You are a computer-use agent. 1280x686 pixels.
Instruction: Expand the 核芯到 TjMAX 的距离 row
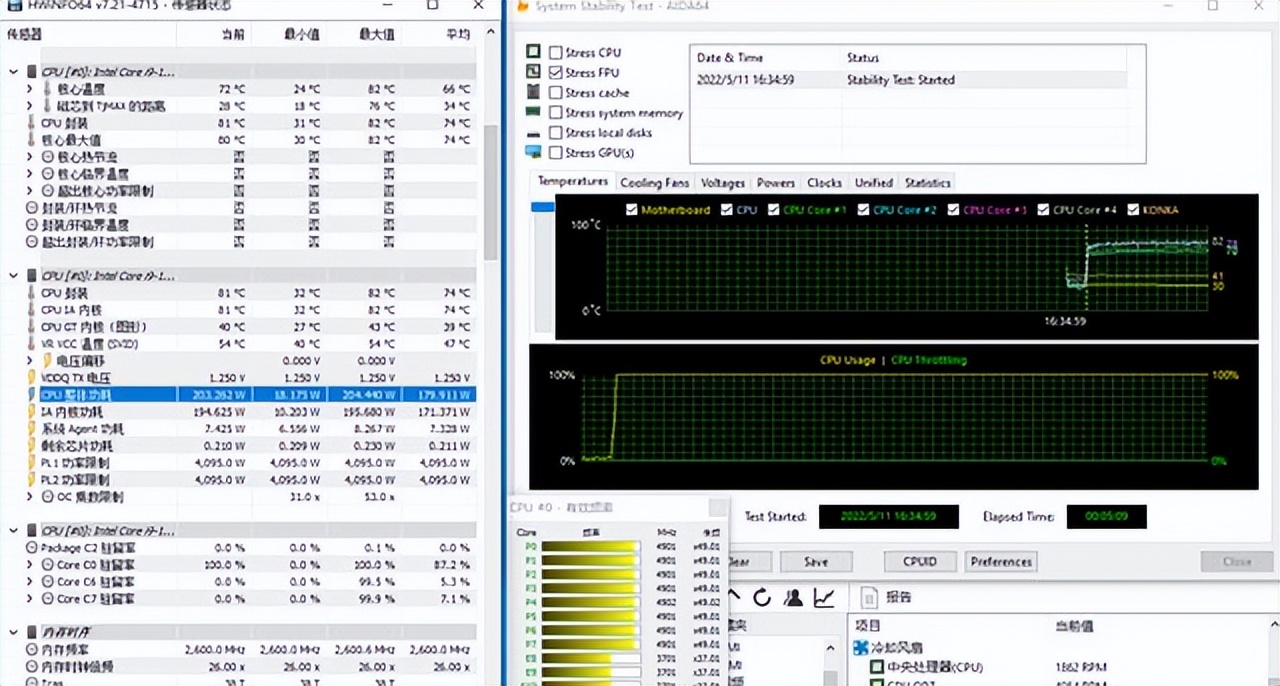tap(31, 106)
